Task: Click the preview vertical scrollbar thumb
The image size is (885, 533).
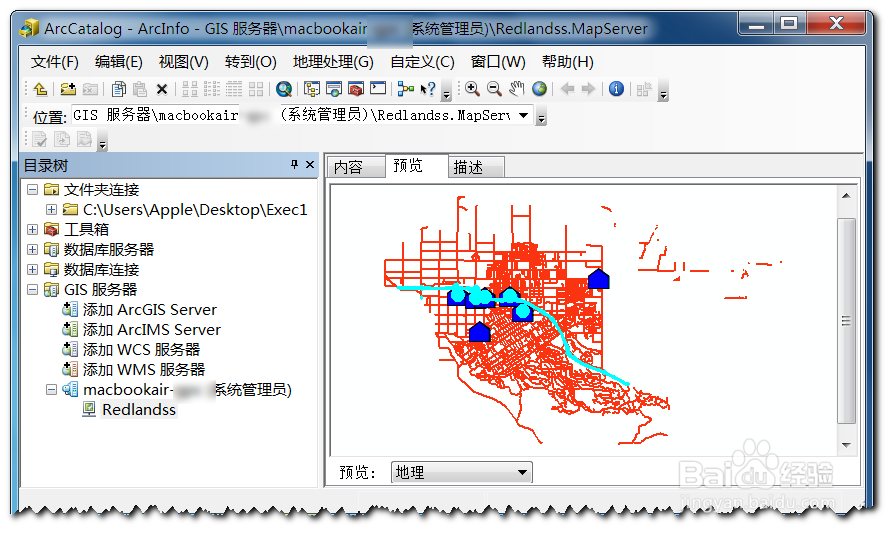Action: 845,321
